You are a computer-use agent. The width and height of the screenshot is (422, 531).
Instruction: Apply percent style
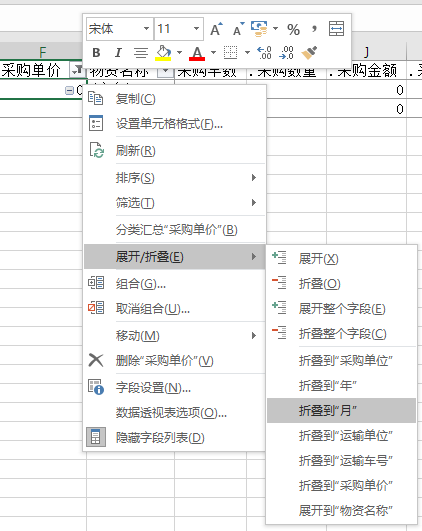[x=293, y=29]
